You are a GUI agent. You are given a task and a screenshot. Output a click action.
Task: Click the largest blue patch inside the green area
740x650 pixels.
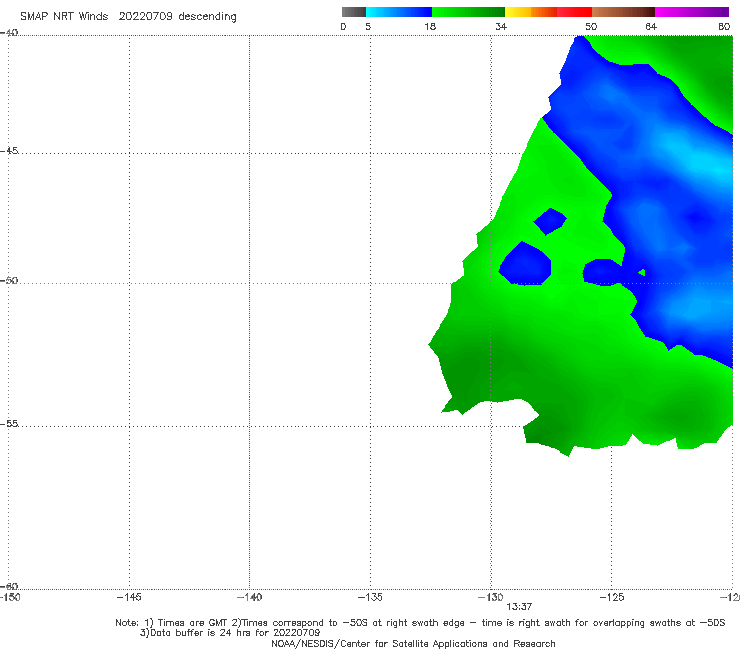(x=525, y=264)
